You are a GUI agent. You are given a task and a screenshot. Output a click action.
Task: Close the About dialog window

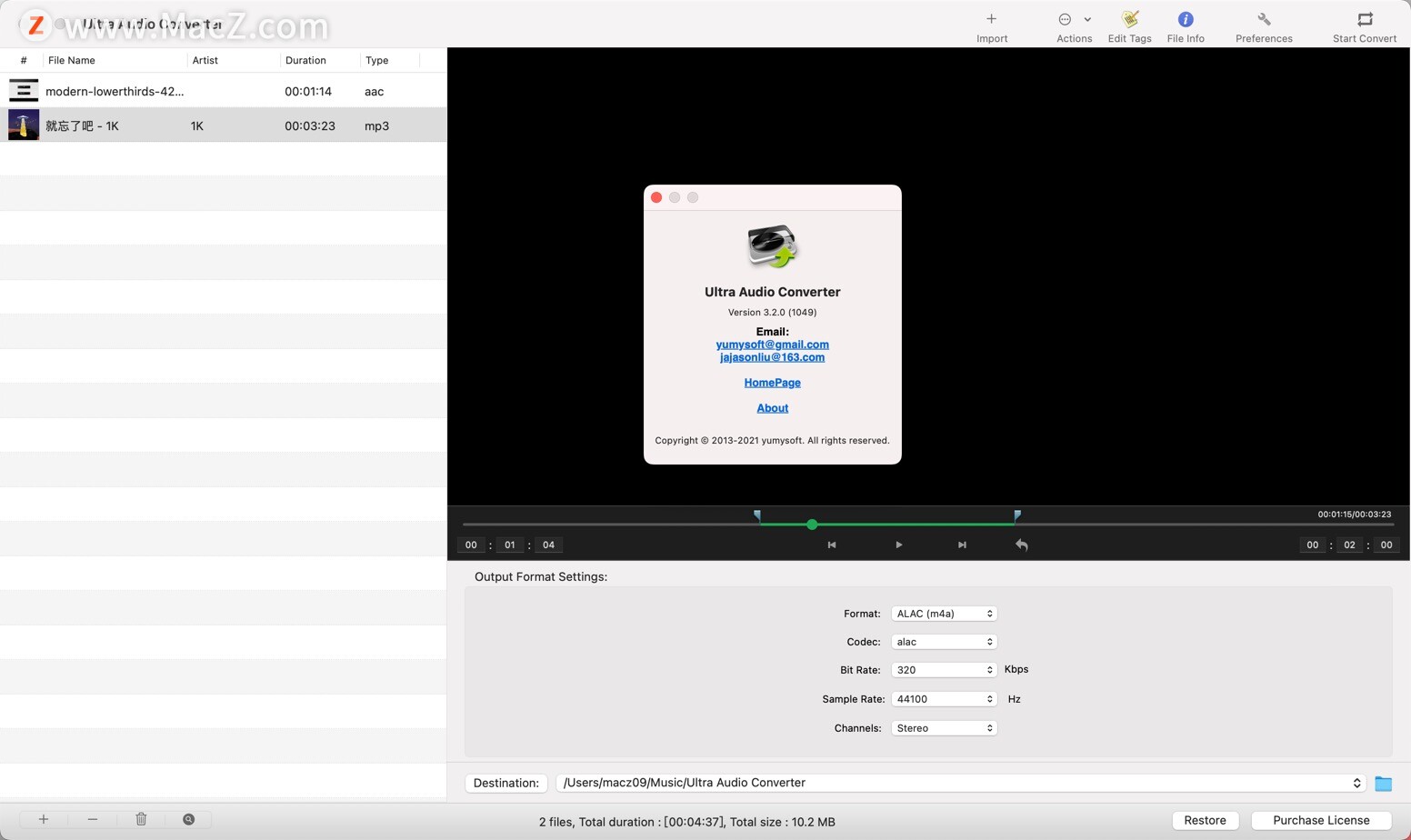[x=656, y=197]
